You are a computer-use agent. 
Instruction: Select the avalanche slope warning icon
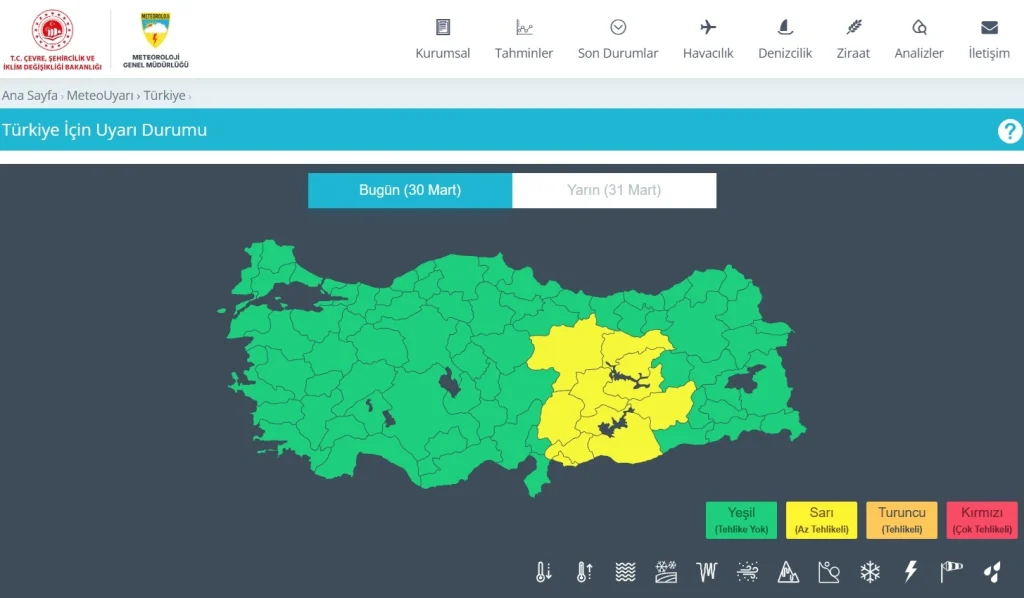click(829, 572)
